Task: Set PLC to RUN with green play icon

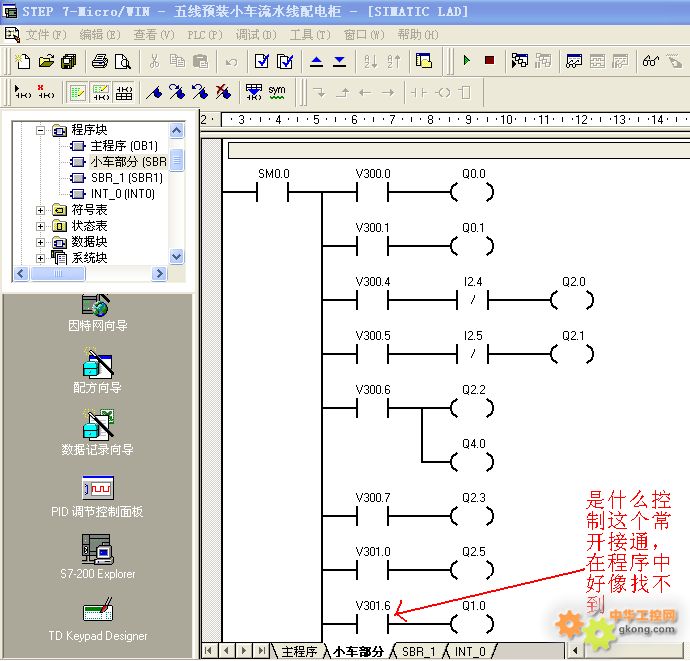Action: click(x=466, y=60)
